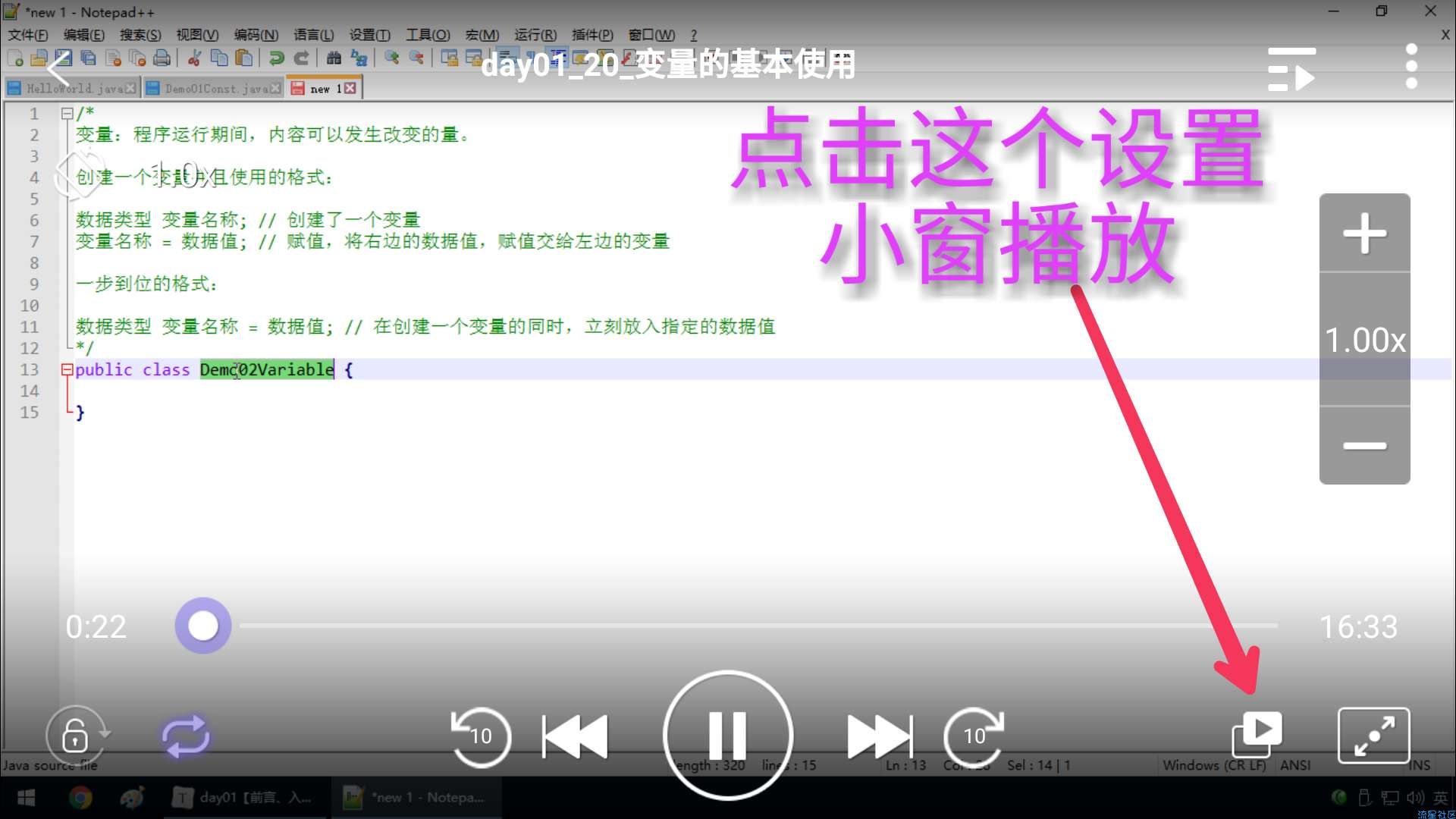
Task: Click the seek bar thumb
Action: (x=203, y=626)
